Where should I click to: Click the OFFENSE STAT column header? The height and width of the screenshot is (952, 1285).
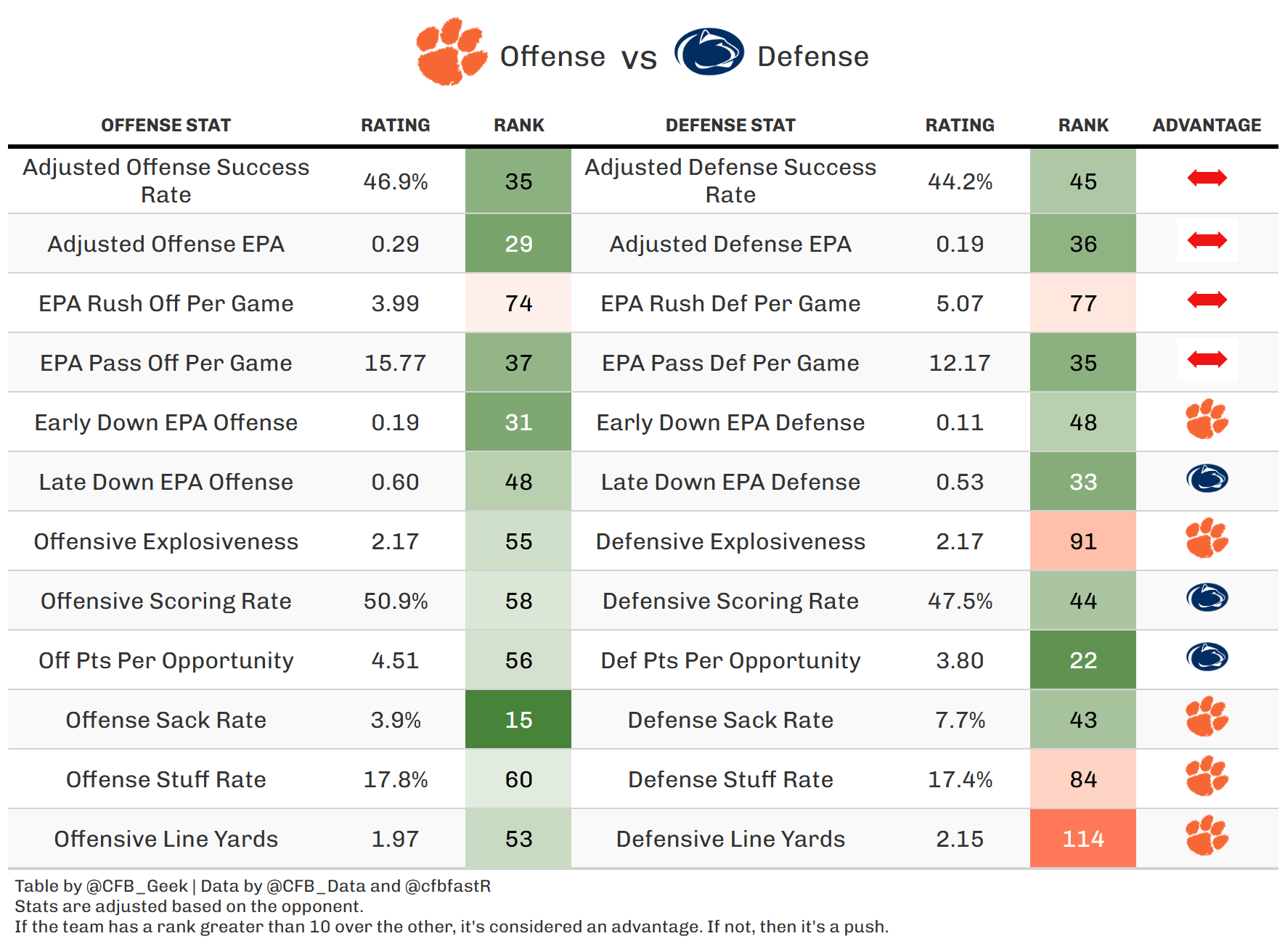pyautogui.click(x=166, y=126)
